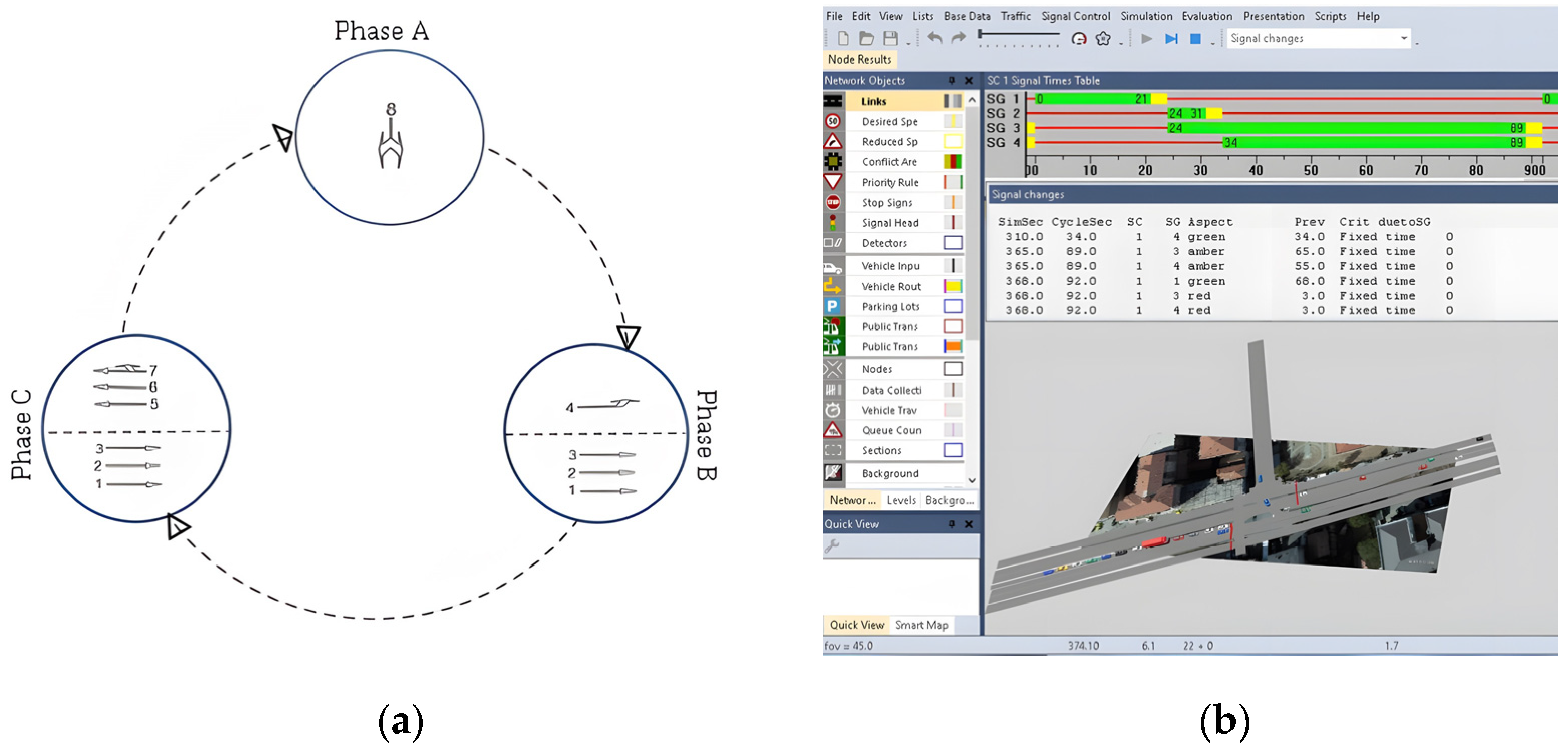Click the Vehicle Routes color swatch
The image size is (1568, 754).
[953, 286]
